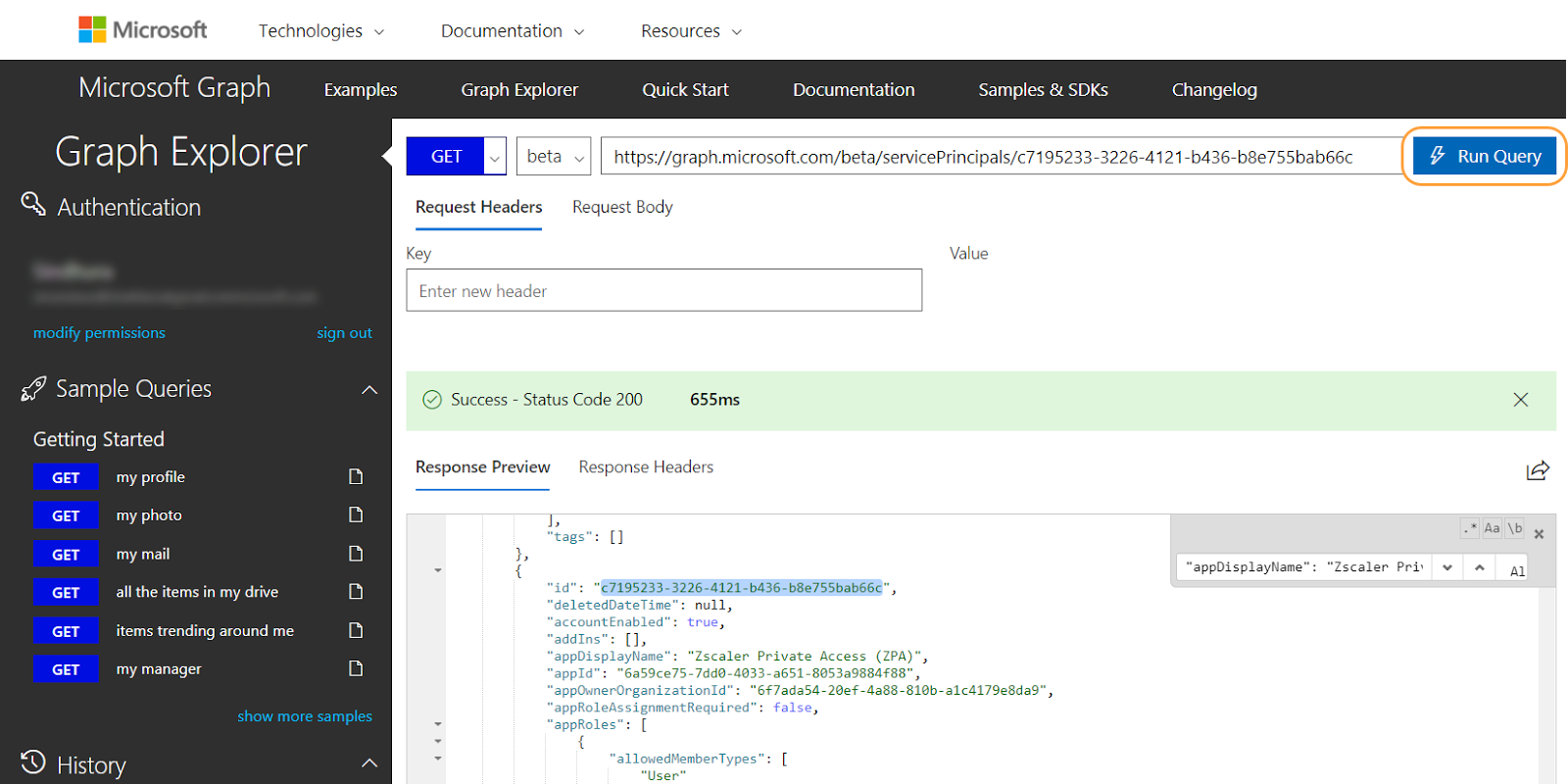Open docs icon for my photo query
The height and width of the screenshot is (784, 1568).
[x=356, y=514]
